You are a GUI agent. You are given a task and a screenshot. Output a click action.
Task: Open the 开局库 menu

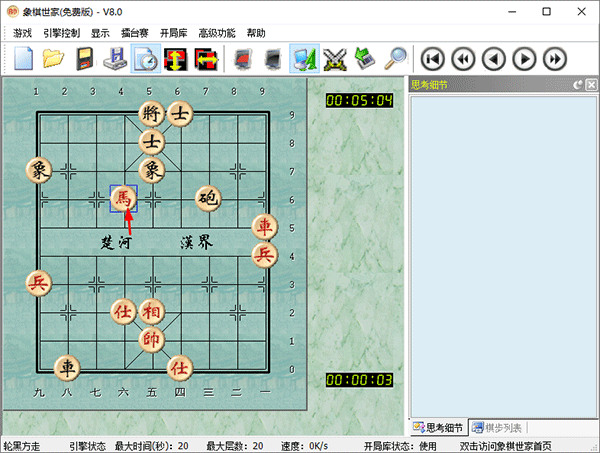pyautogui.click(x=173, y=33)
